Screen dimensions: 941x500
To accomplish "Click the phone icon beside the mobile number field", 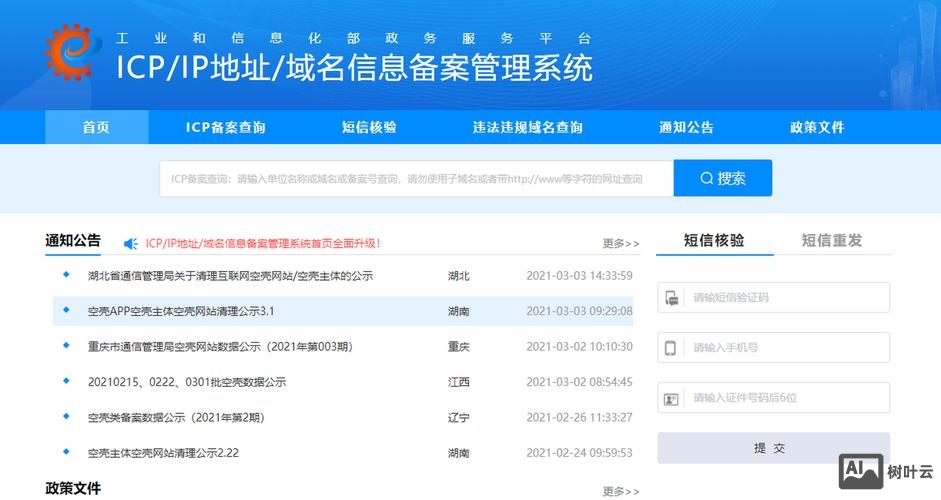I will pos(670,348).
